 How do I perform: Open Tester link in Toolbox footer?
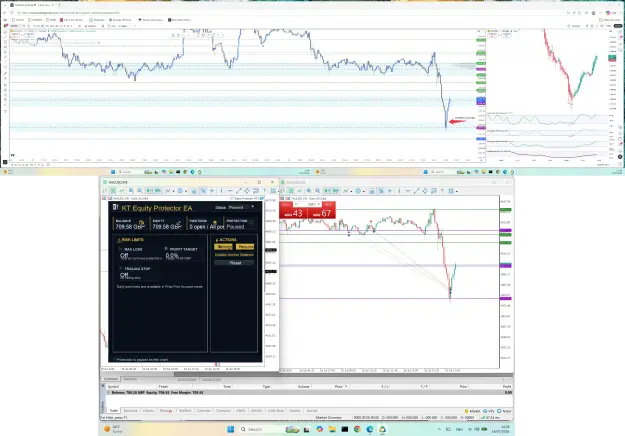point(504,411)
